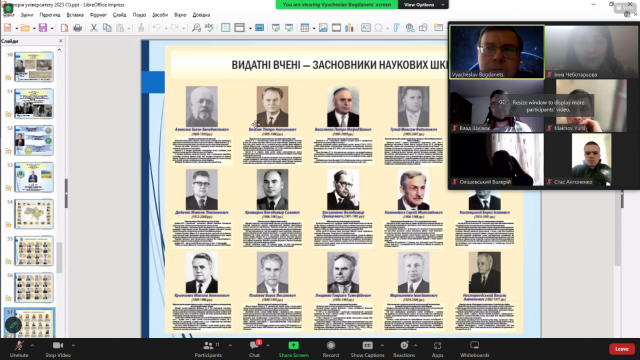Viewport: 640px width, 360px height.
Task: Toggle Unmute microphone
Action: tap(19, 349)
